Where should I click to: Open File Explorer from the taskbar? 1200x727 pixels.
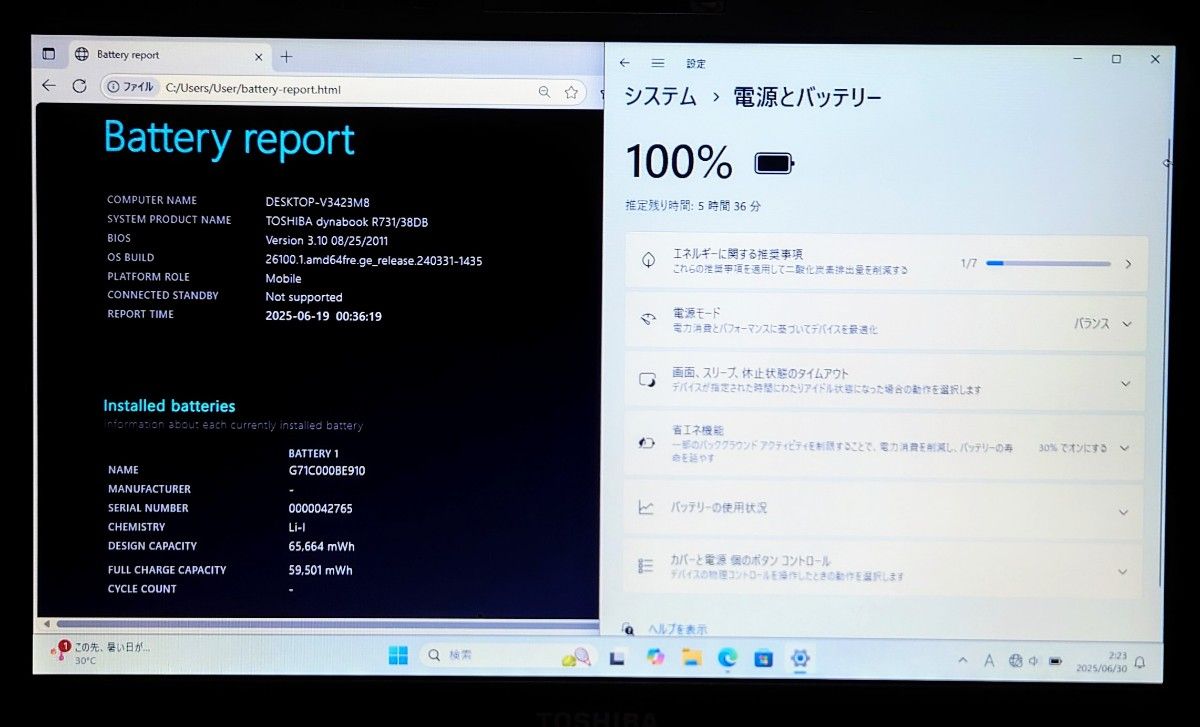pos(694,659)
